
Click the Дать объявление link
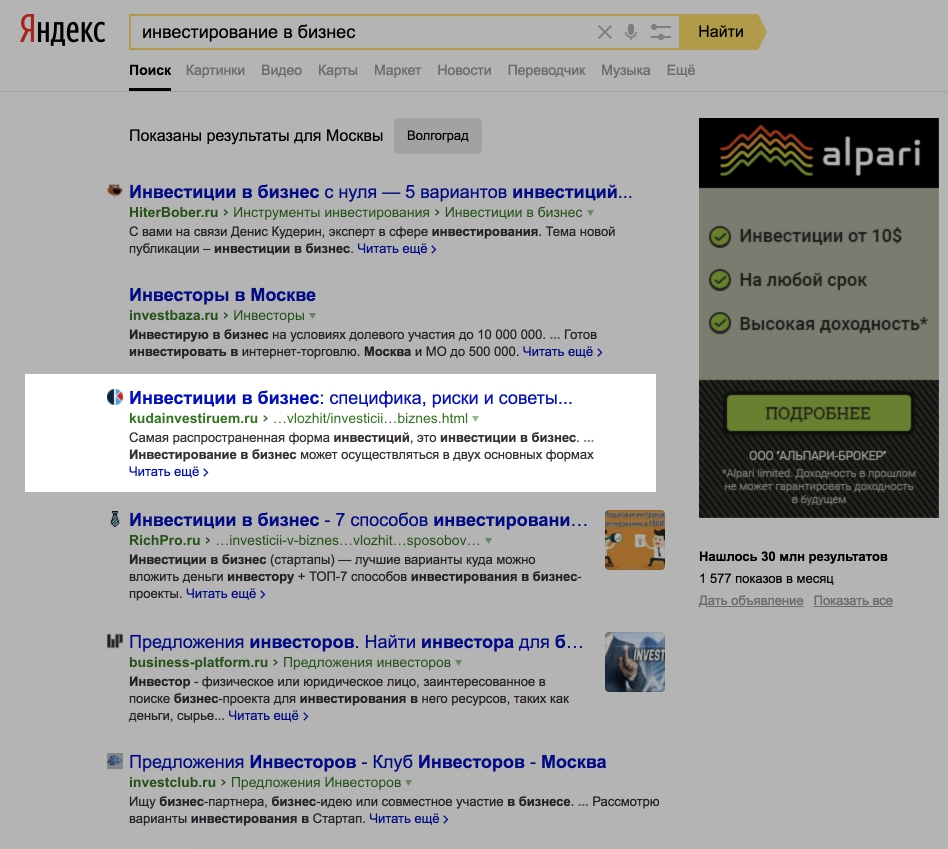coord(751,600)
